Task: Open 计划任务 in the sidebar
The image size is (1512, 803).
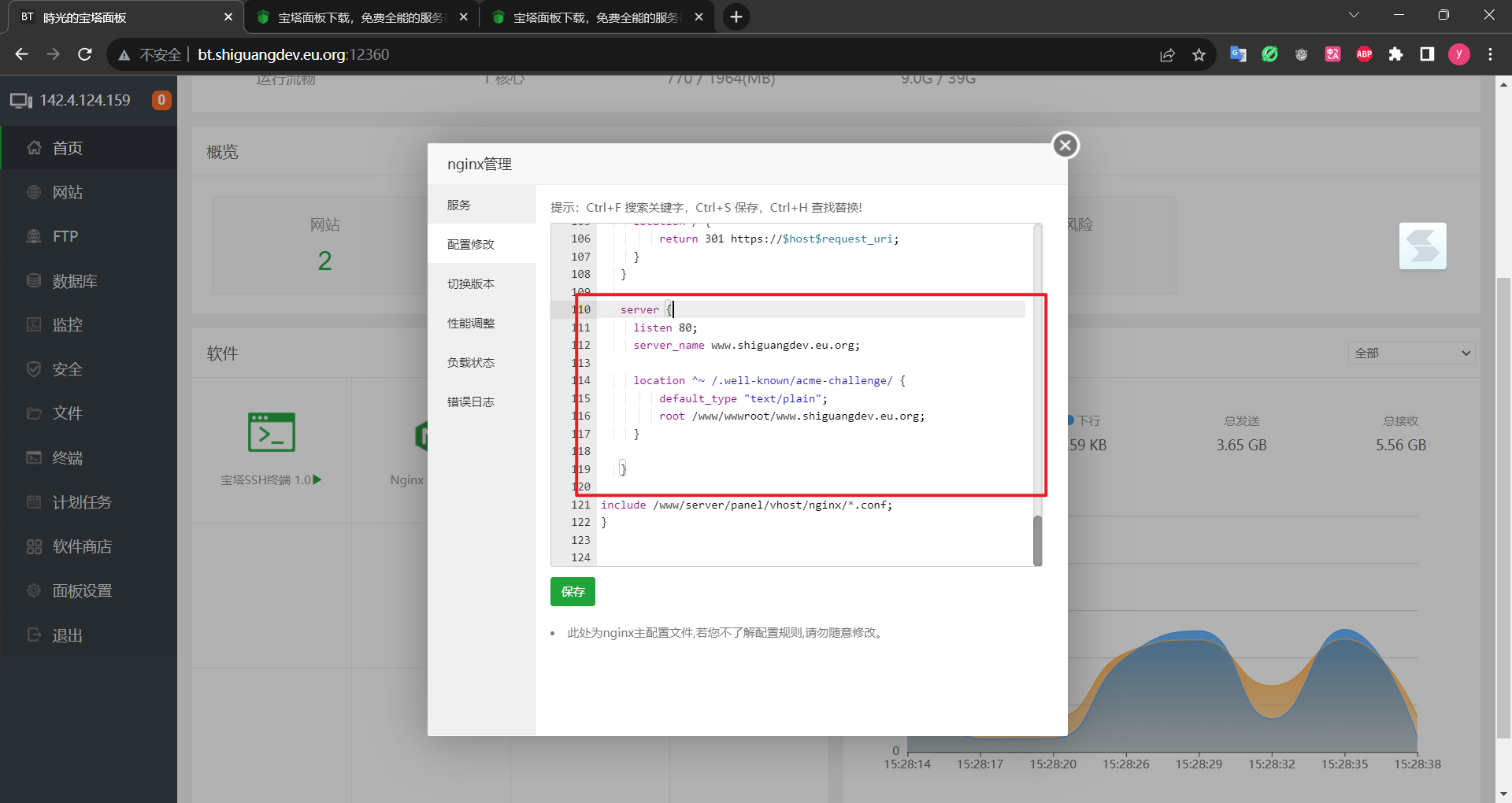Action: (x=89, y=502)
